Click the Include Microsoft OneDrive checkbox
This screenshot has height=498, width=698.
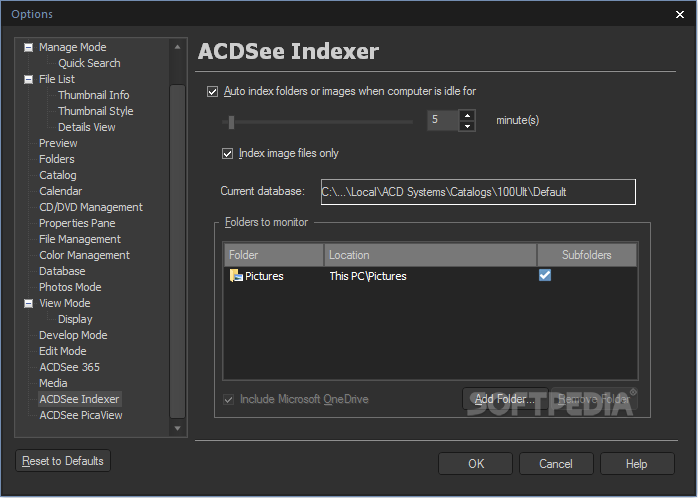pyautogui.click(x=228, y=400)
